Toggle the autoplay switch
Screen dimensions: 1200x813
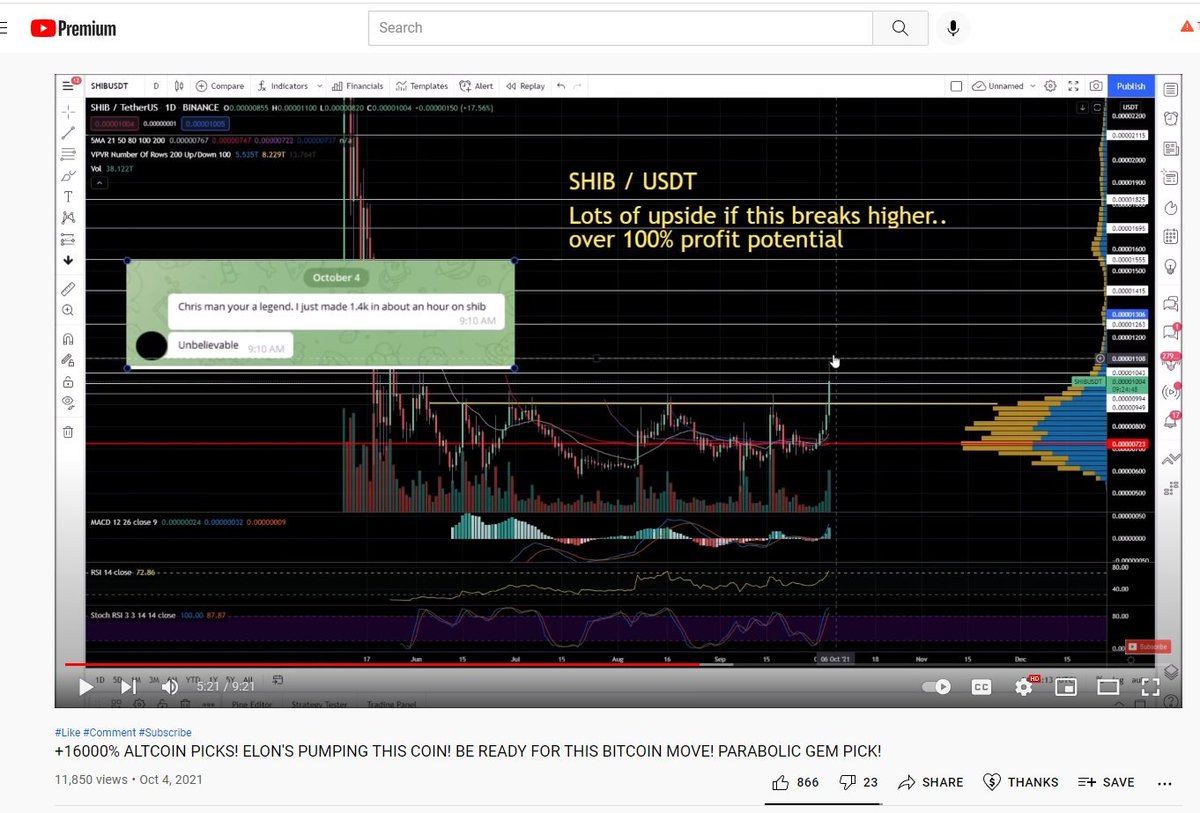tap(937, 687)
